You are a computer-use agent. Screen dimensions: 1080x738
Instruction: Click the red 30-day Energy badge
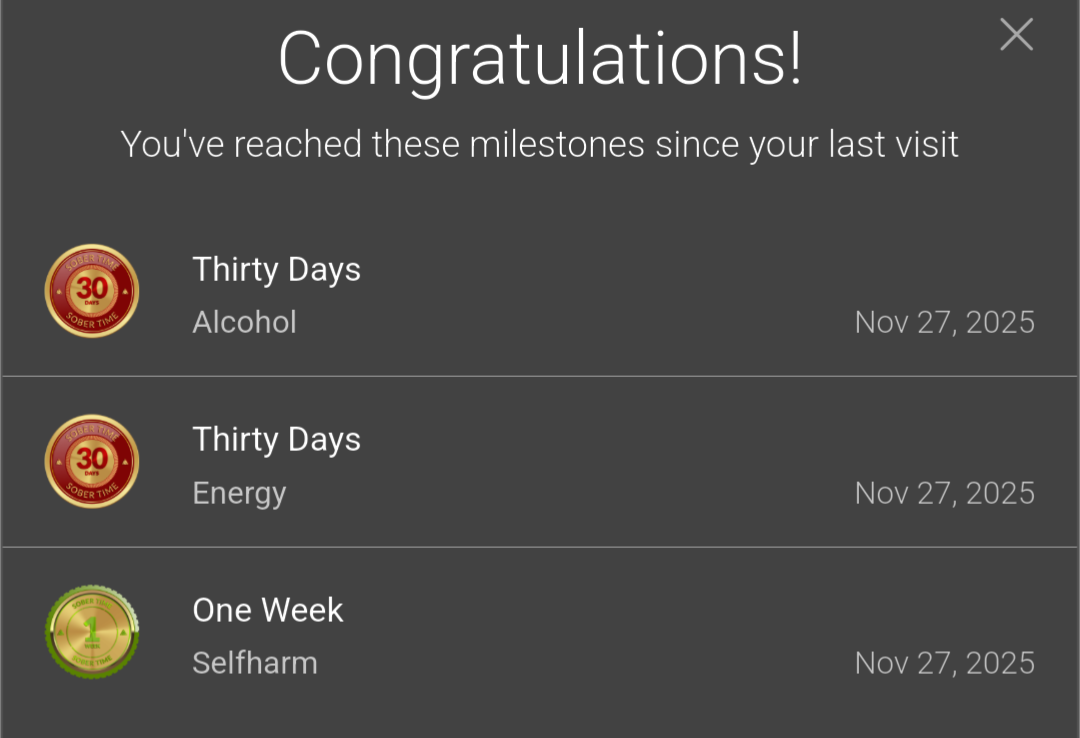click(x=92, y=461)
